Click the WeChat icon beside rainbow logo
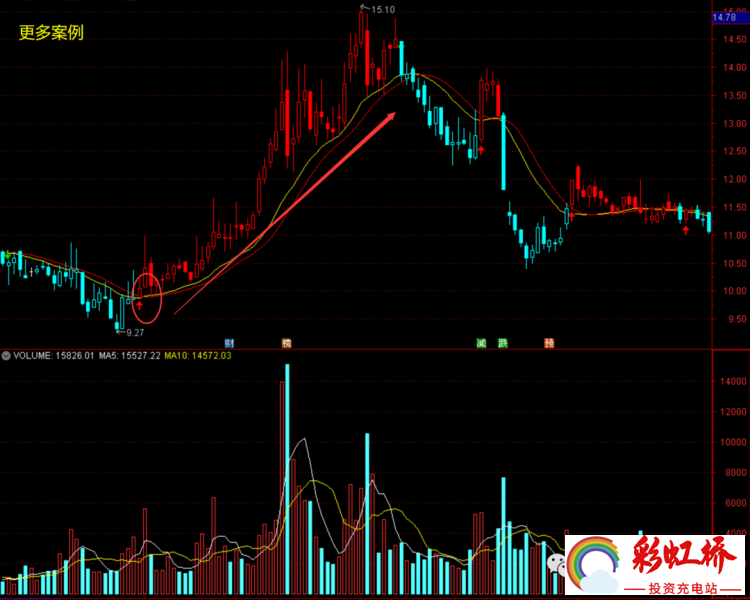The width and height of the screenshot is (750, 600). [555, 564]
